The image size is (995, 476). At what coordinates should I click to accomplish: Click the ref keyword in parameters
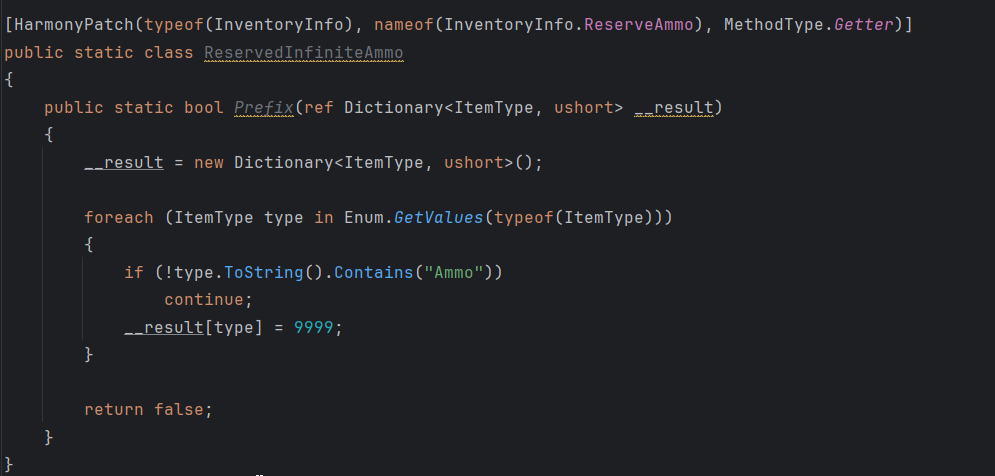(x=319, y=107)
